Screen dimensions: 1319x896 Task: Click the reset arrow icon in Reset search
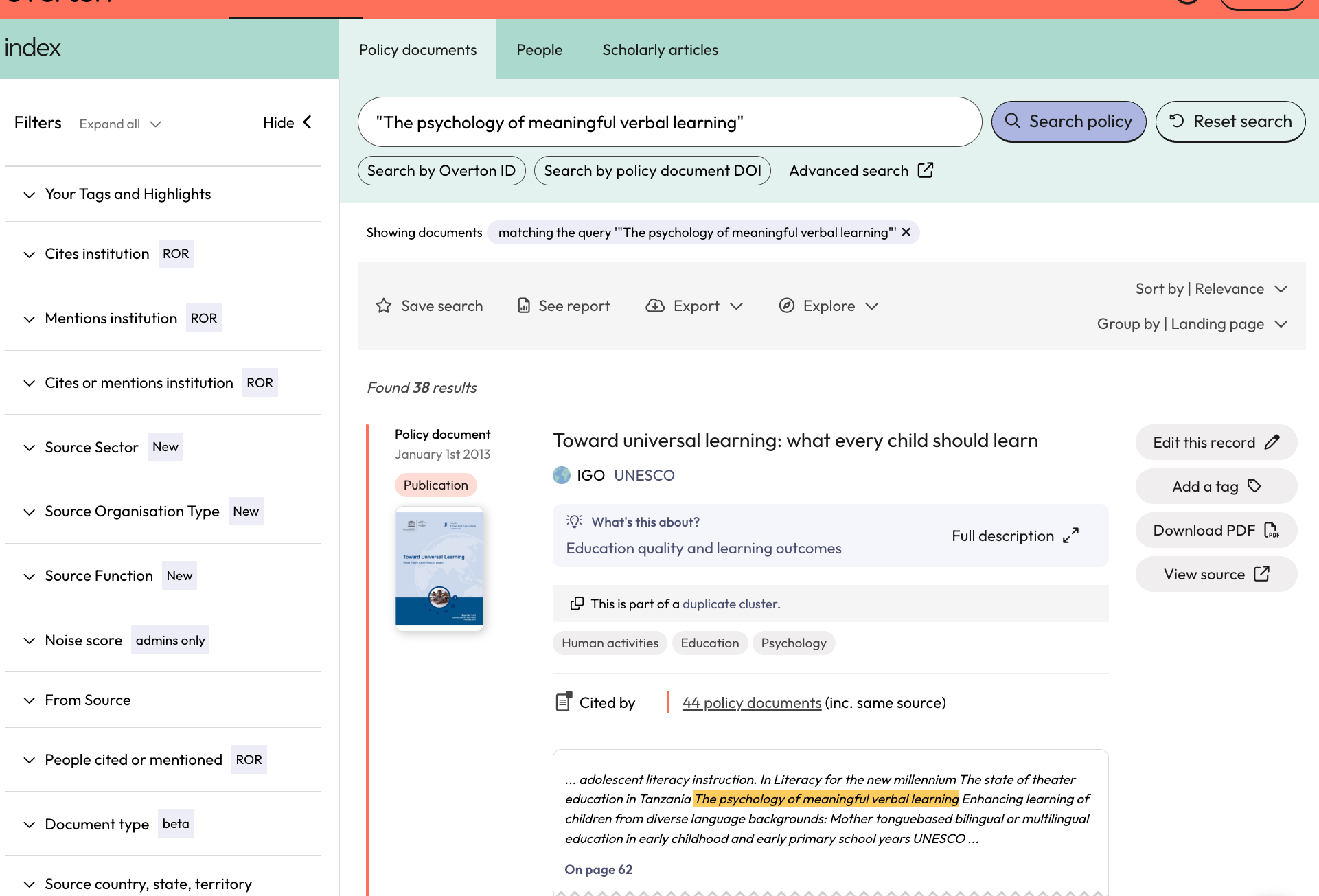click(x=1177, y=121)
